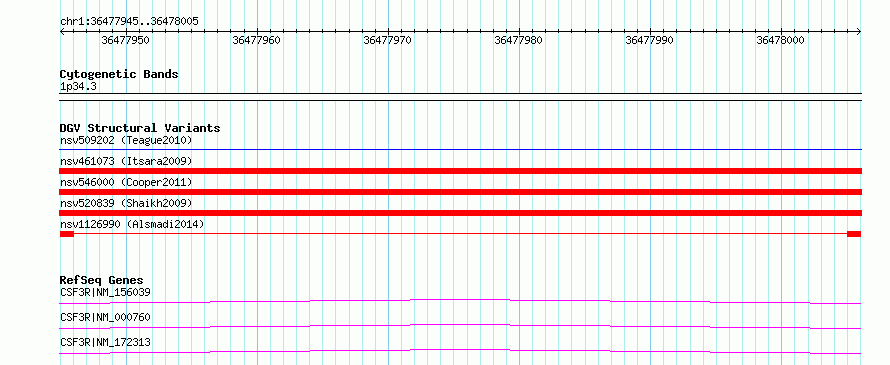
Task: Open the nsv1126990 (Alsmadi2014) label
Action: tap(132, 224)
